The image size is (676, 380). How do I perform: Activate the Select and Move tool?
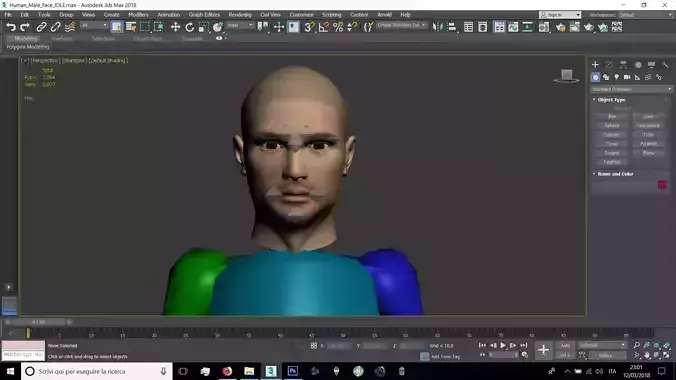coord(175,27)
